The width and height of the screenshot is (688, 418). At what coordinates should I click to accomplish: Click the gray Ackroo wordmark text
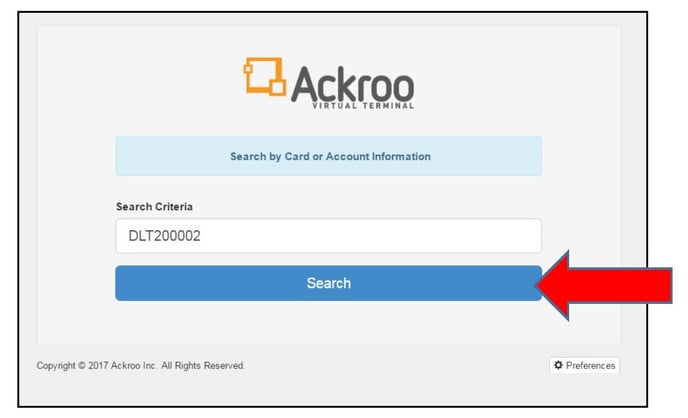[352, 85]
